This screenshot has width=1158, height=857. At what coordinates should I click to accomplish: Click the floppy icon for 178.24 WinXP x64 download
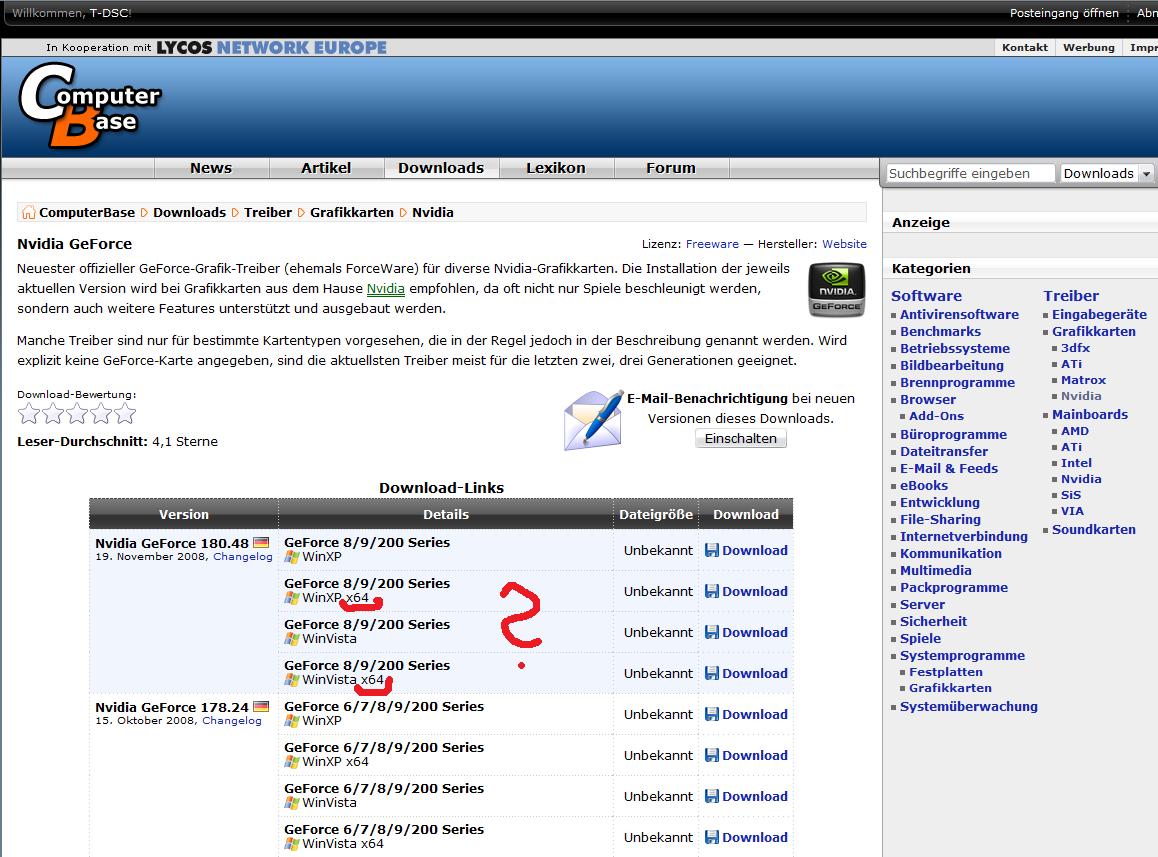[x=711, y=755]
